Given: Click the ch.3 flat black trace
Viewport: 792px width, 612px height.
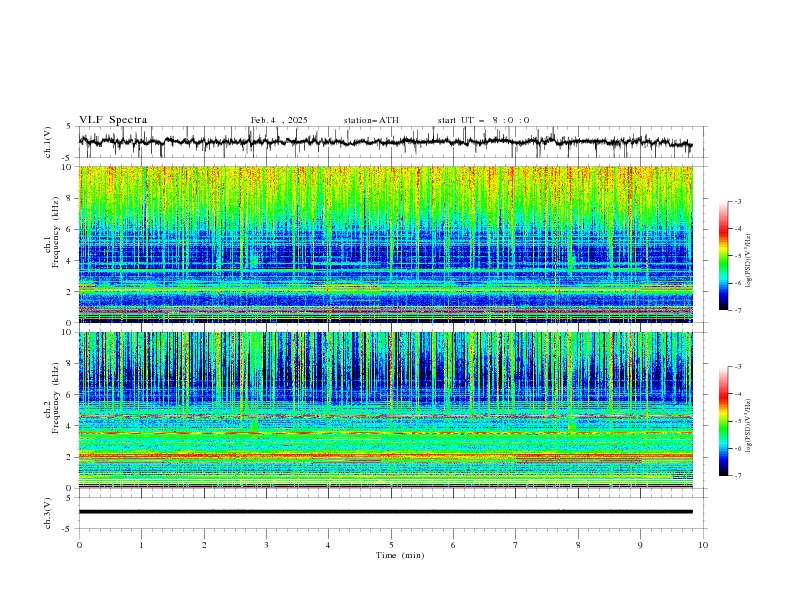Looking at the screenshot, I should [385, 512].
